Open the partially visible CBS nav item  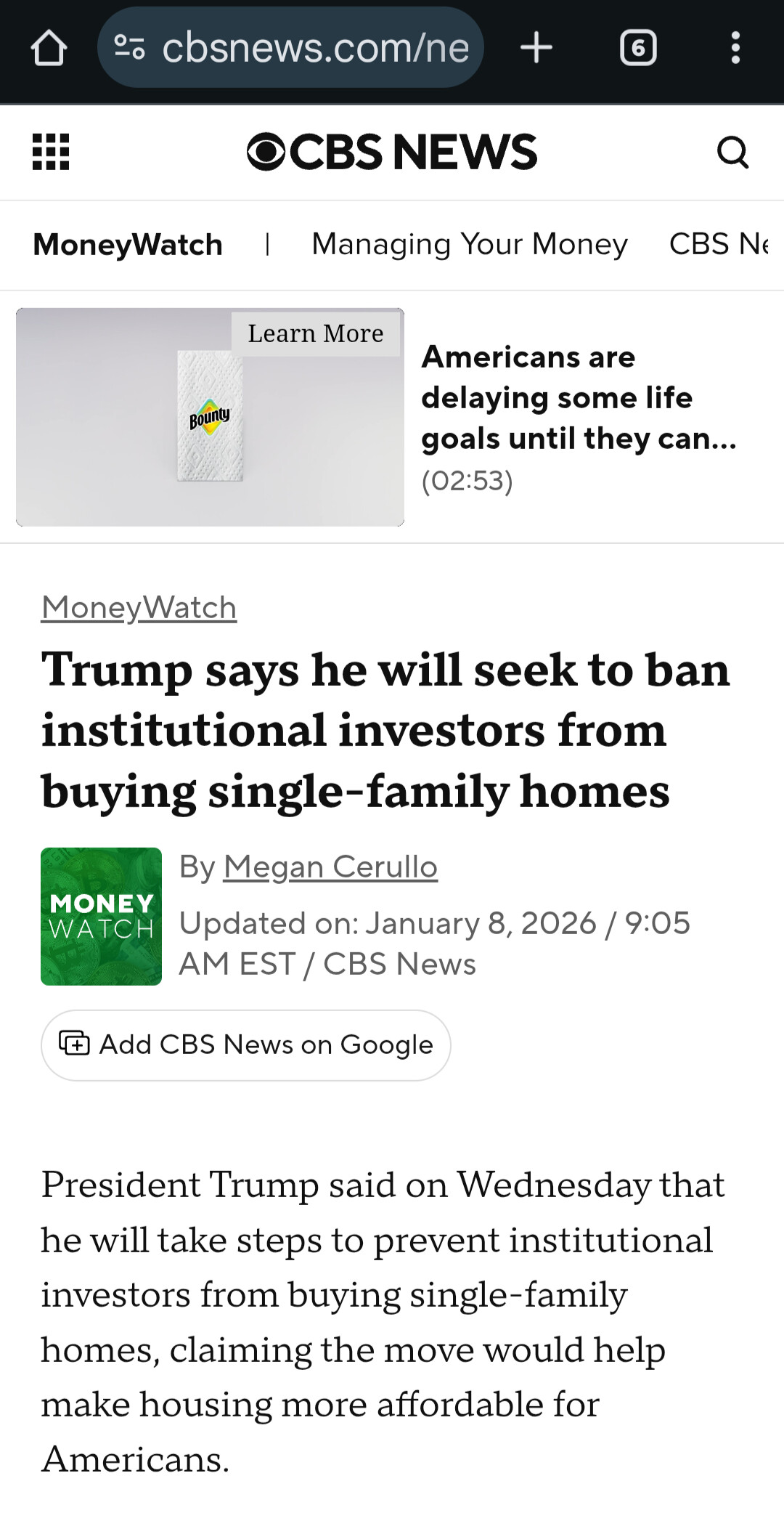(719, 245)
